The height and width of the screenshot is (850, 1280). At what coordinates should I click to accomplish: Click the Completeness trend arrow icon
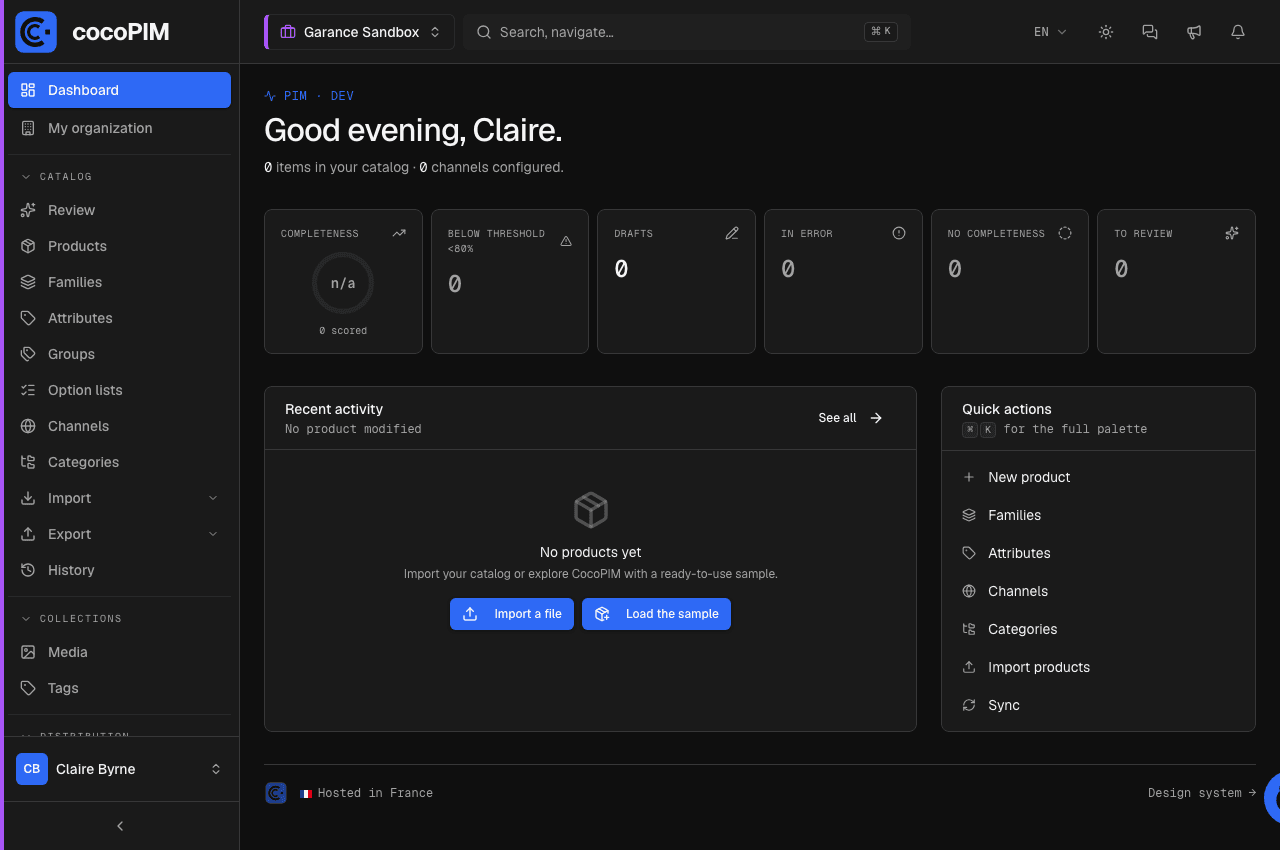pos(399,233)
